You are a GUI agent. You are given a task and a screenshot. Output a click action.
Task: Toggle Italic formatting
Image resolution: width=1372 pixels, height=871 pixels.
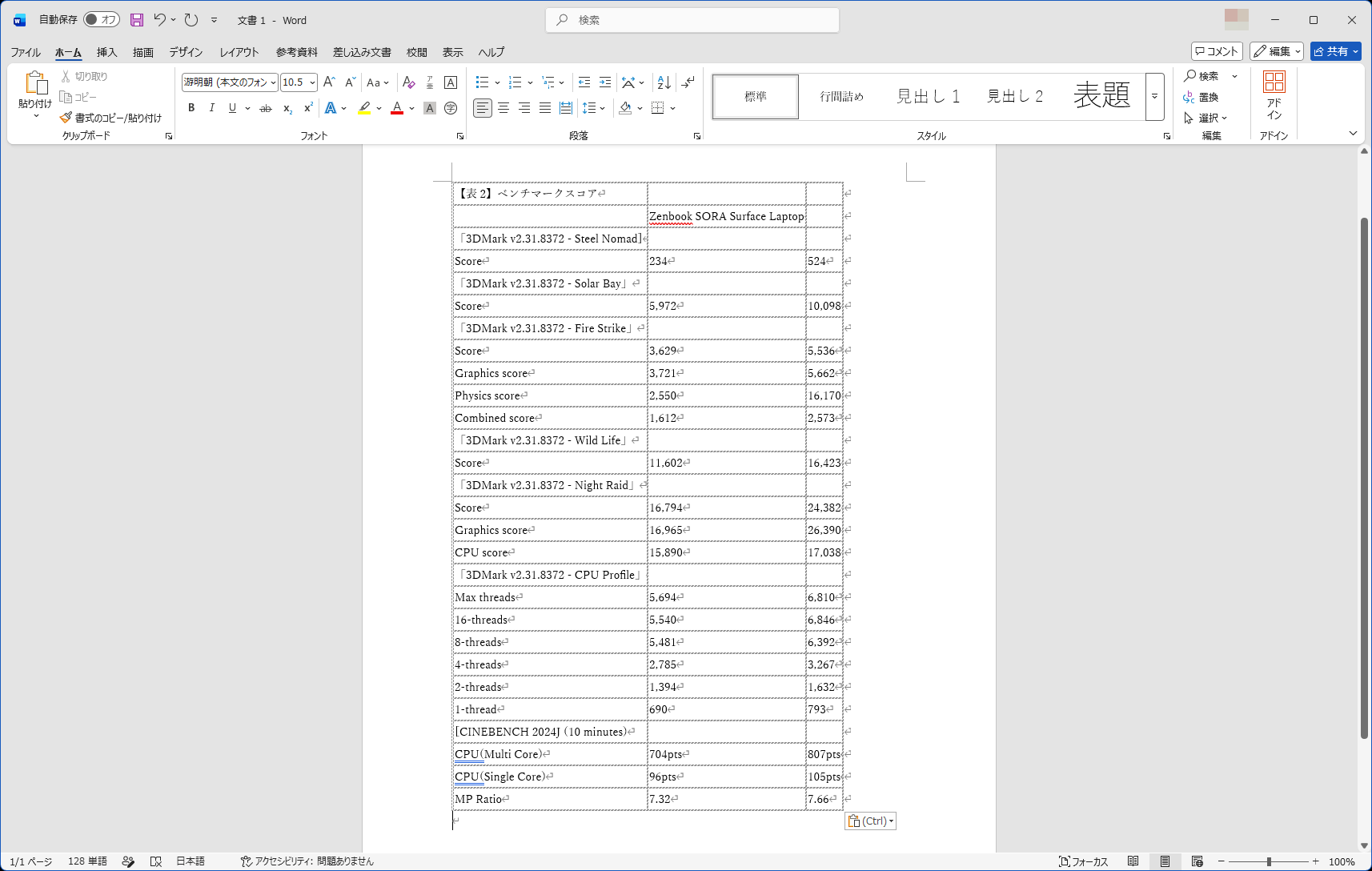tap(211, 108)
